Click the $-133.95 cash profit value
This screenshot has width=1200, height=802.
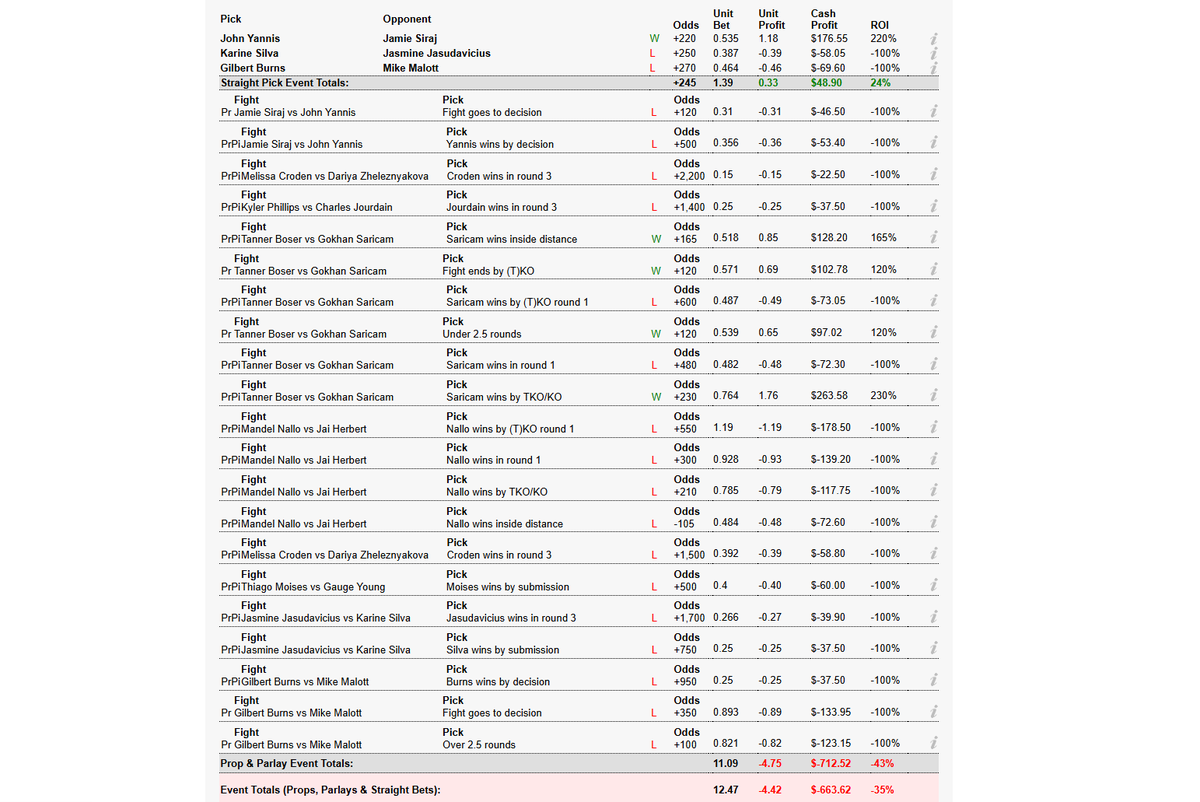(x=831, y=713)
